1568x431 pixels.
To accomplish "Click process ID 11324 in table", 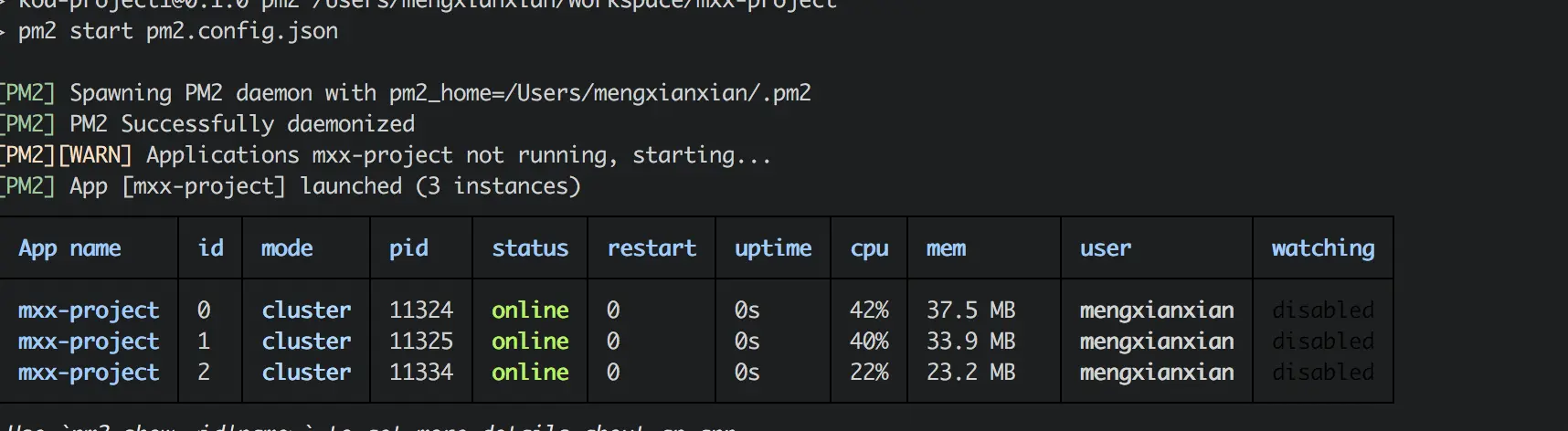I will pyautogui.click(x=421, y=310).
